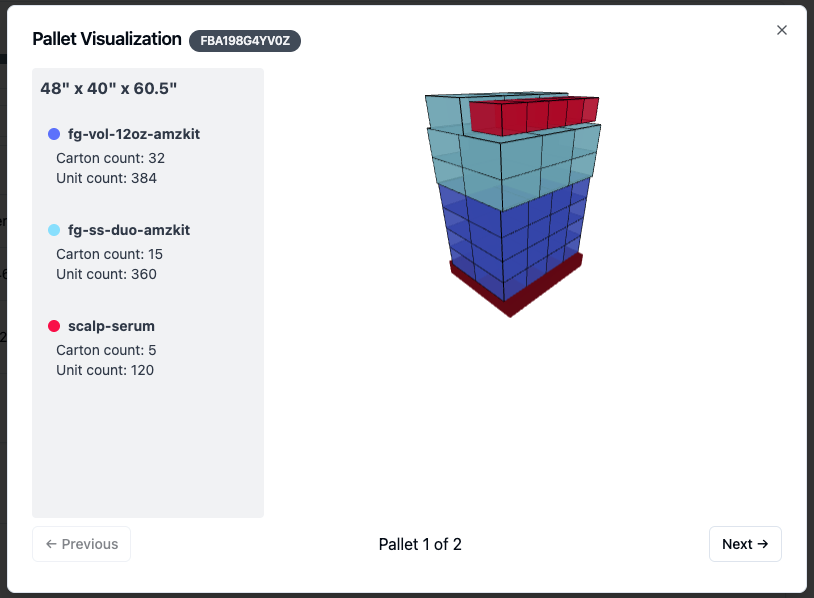Click the red scalp-serum color dot
Image resolution: width=814 pixels, height=598 pixels.
click(54, 326)
